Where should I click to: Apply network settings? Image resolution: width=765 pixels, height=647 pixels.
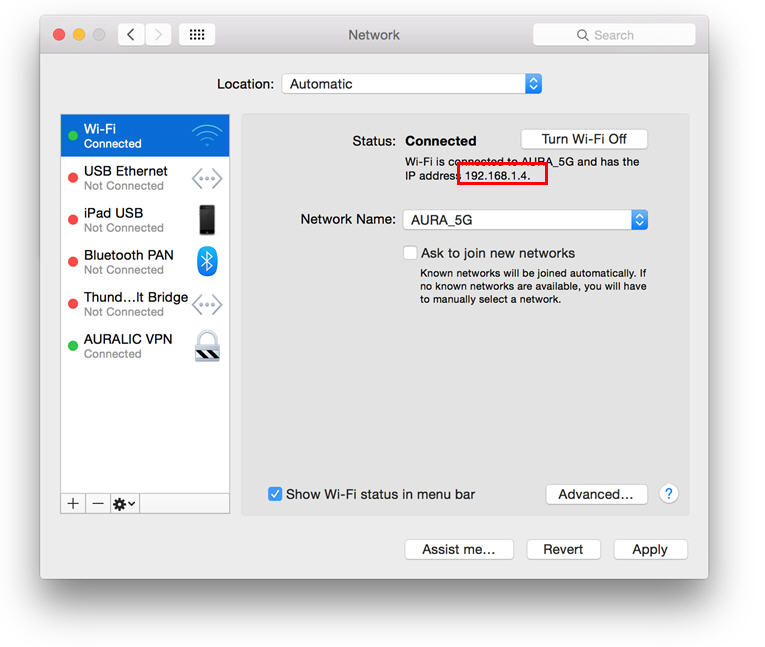[x=650, y=549]
